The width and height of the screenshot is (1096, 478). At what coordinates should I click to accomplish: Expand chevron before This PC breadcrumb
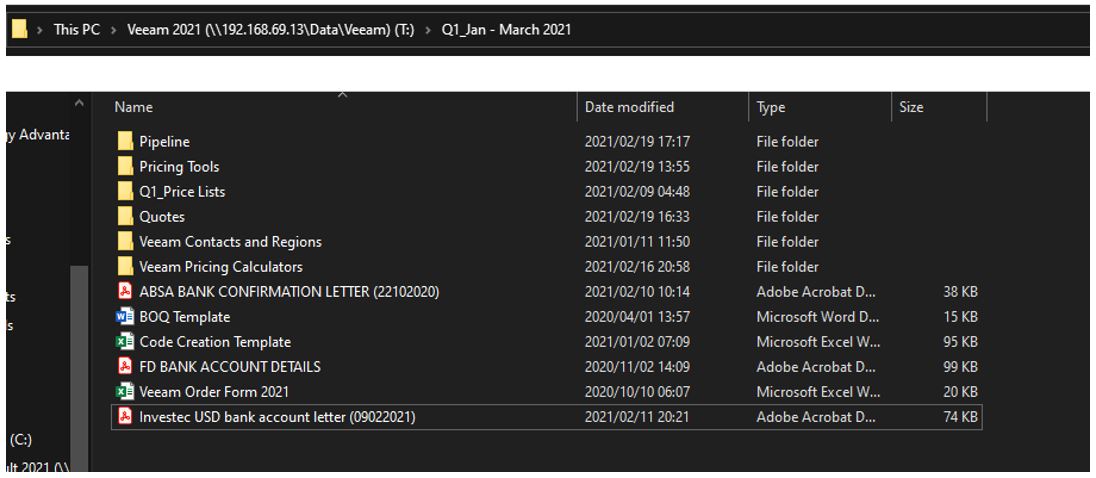[40, 30]
